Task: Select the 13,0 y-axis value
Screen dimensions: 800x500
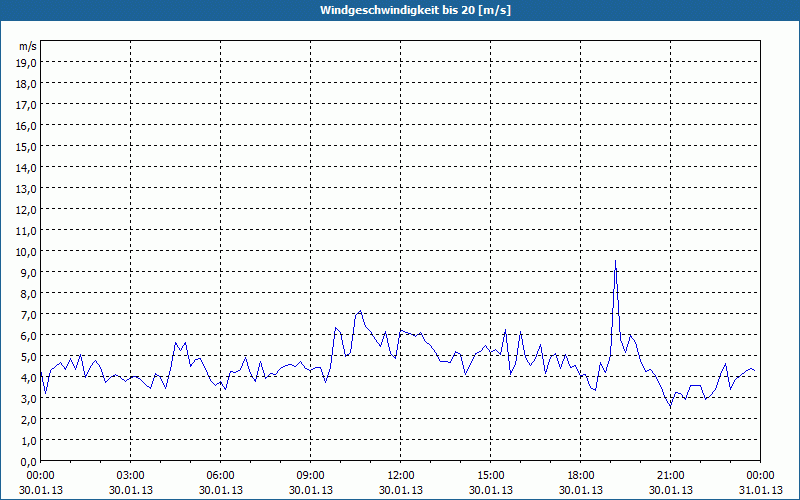Action: point(27,189)
